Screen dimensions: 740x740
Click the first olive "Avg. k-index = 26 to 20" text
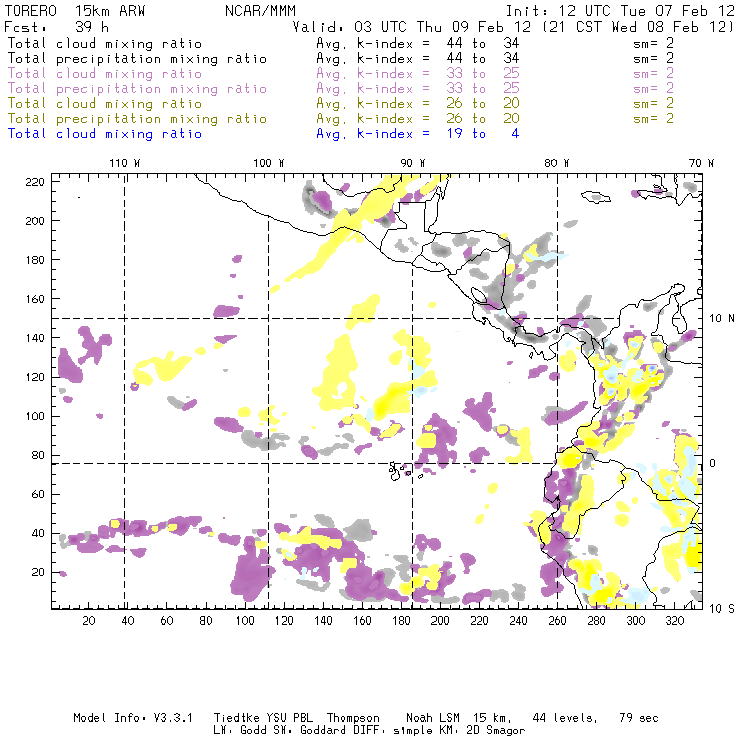pos(418,104)
